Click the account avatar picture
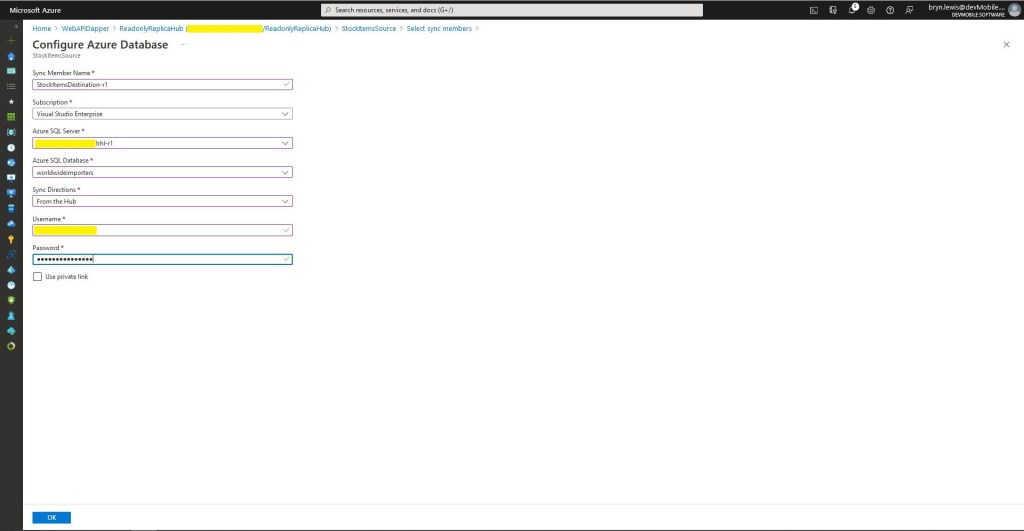 coord(1014,10)
